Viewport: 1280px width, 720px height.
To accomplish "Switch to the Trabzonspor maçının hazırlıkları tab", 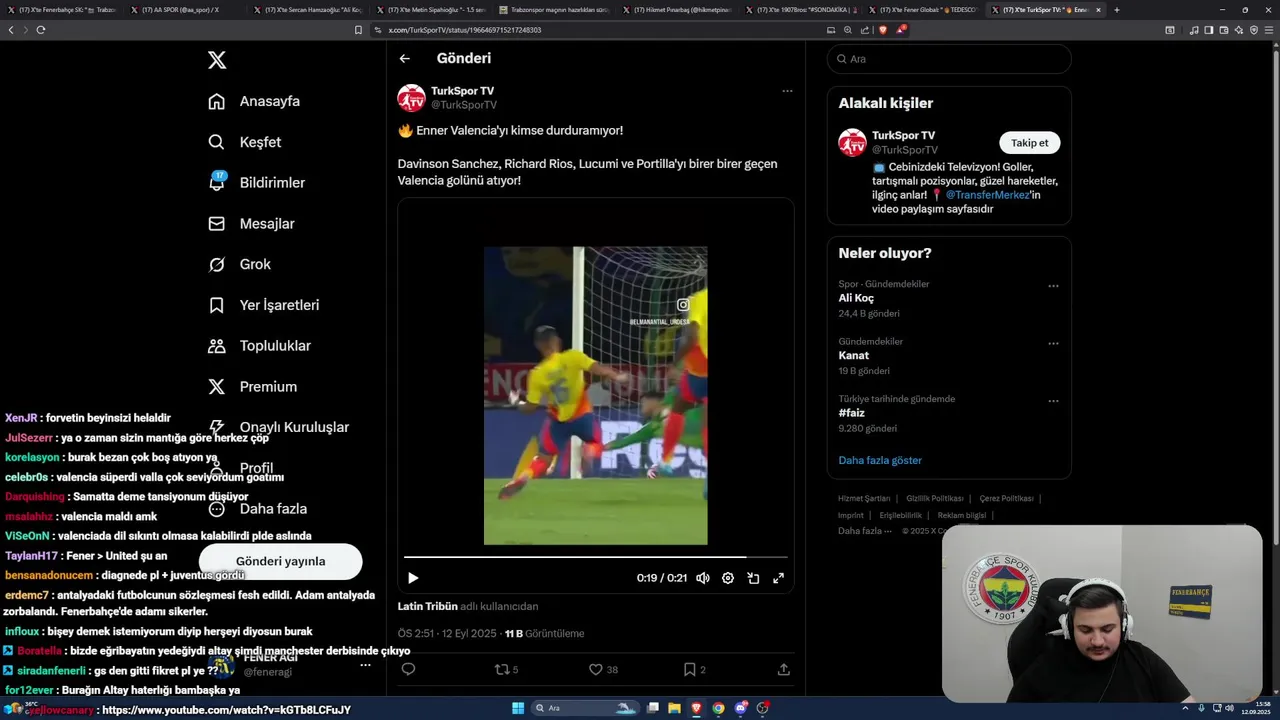I will 555,9.
